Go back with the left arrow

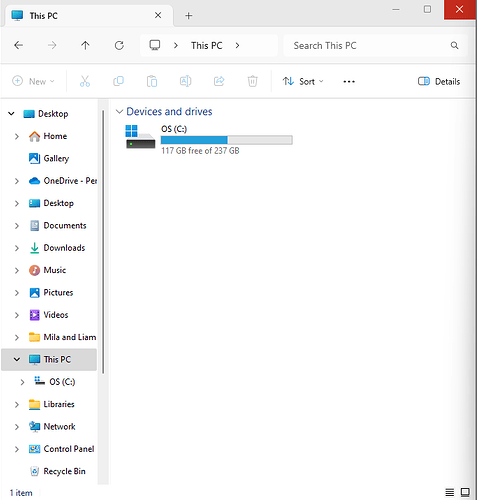click(x=19, y=45)
